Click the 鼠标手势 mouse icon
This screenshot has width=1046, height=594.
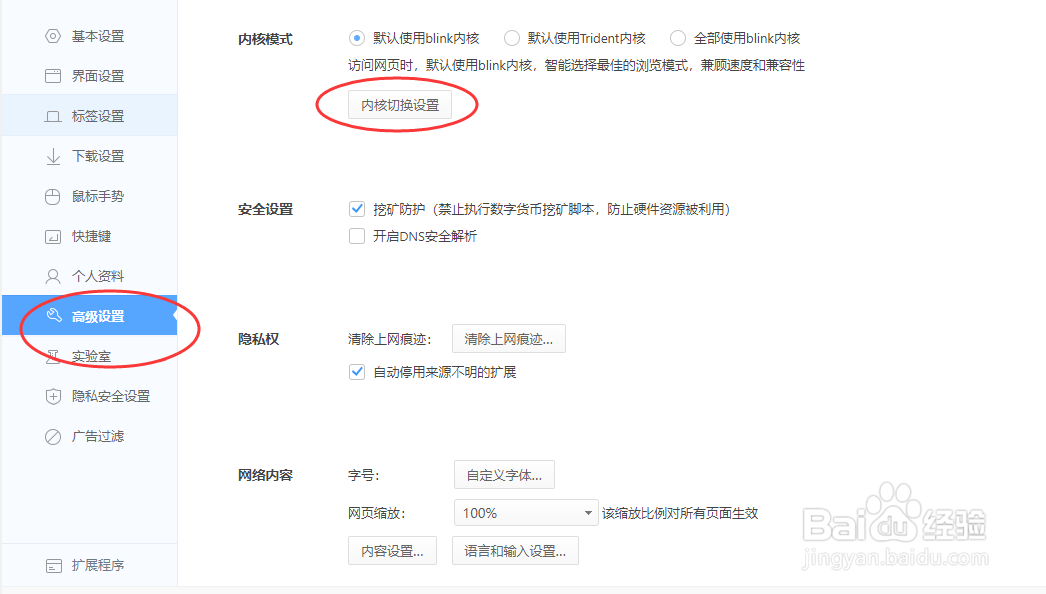tap(53, 196)
